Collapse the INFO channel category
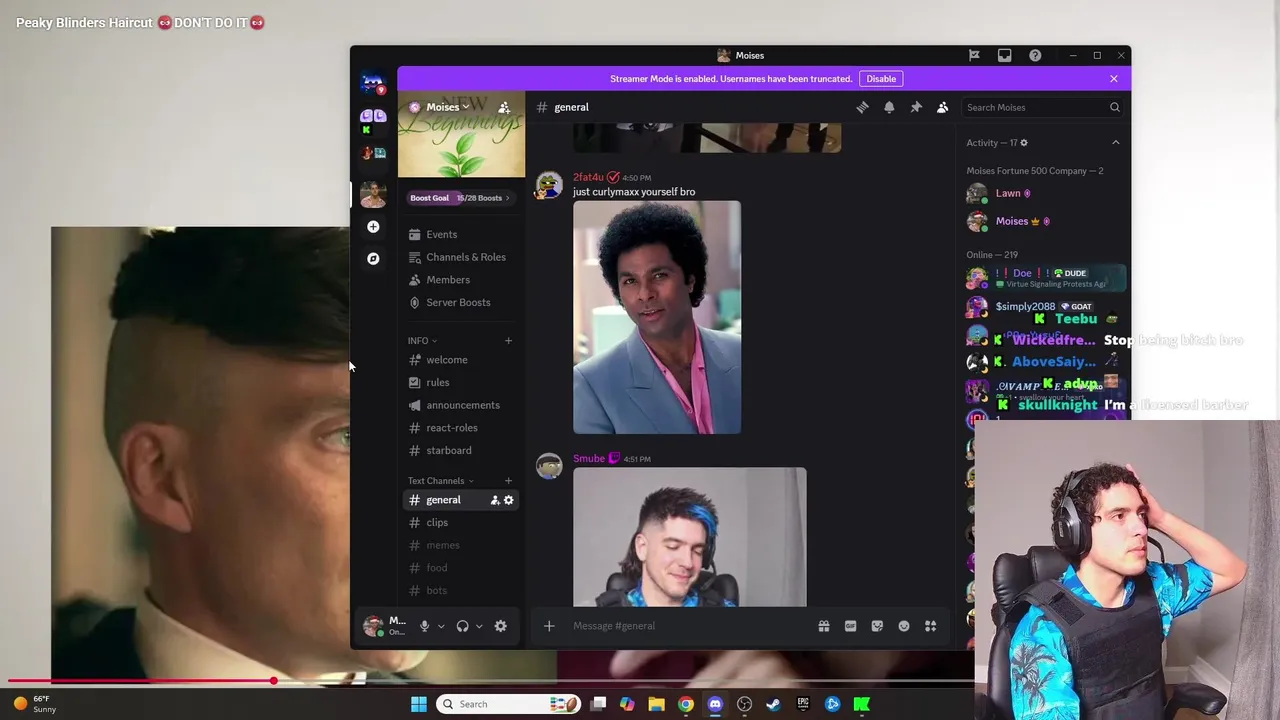Image resolution: width=1280 pixels, height=720 pixels. point(422,341)
